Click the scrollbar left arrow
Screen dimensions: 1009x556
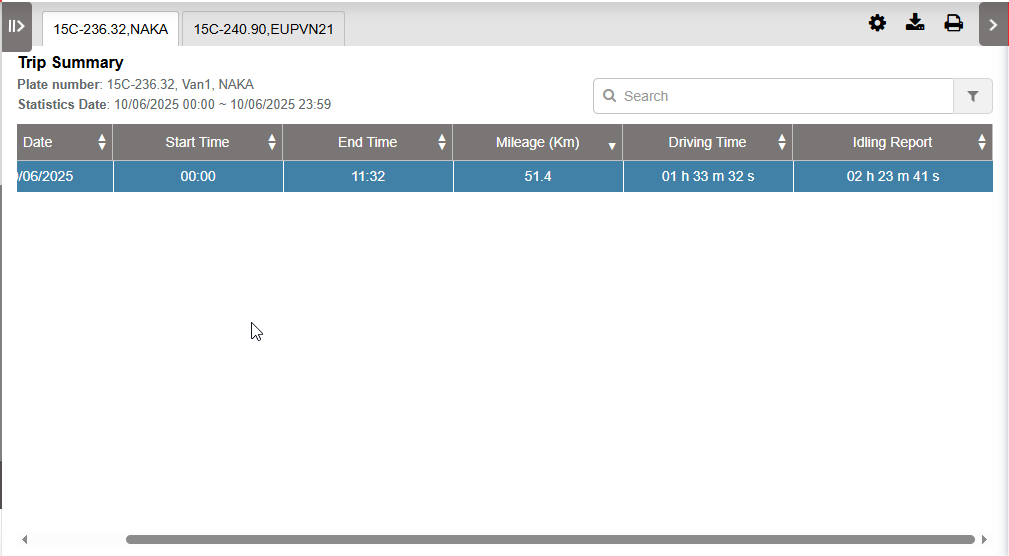coord(24,539)
